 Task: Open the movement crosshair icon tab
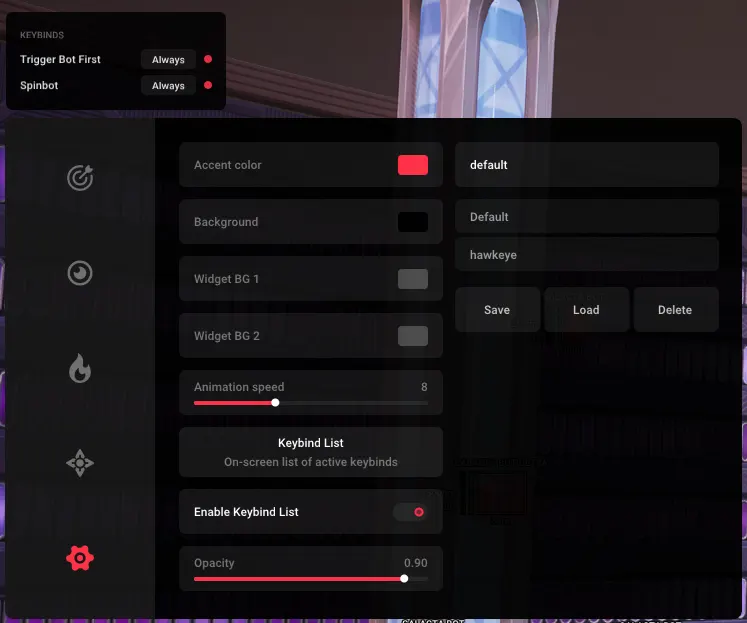(x=80, y=463)
